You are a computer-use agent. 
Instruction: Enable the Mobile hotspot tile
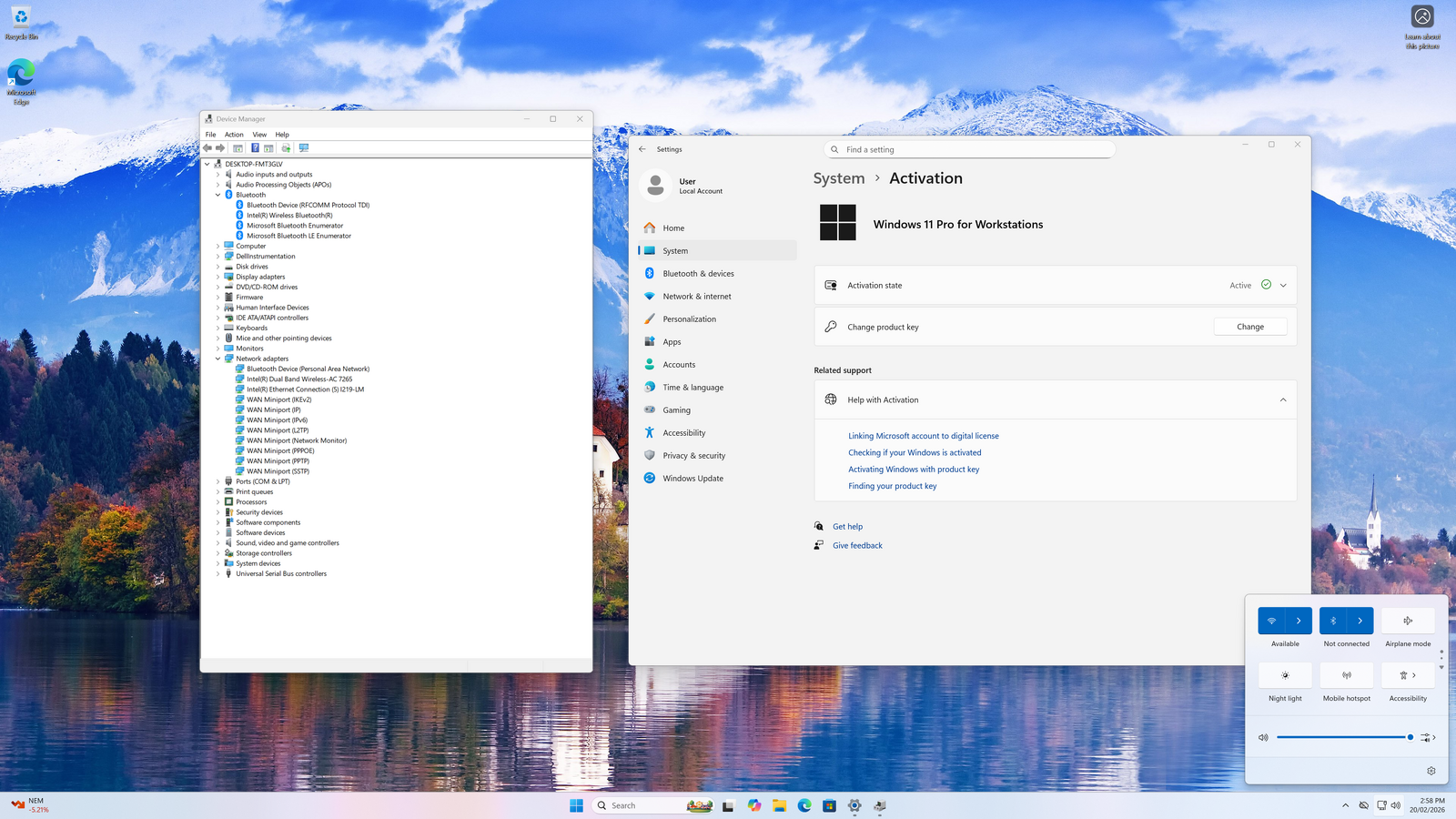coord(1346,675)
